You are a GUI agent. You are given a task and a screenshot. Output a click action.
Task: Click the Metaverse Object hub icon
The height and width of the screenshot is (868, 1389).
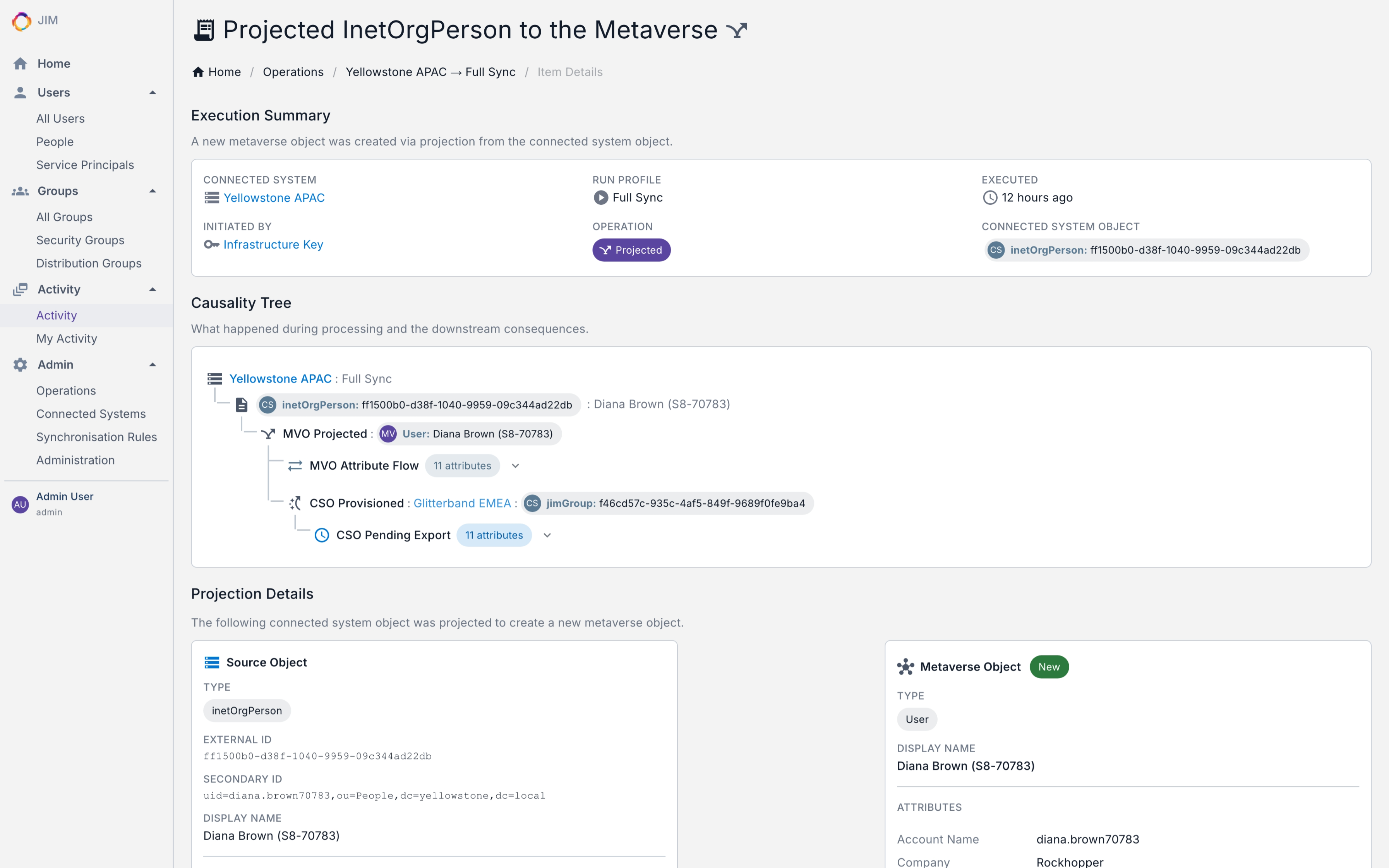point(906,667)
